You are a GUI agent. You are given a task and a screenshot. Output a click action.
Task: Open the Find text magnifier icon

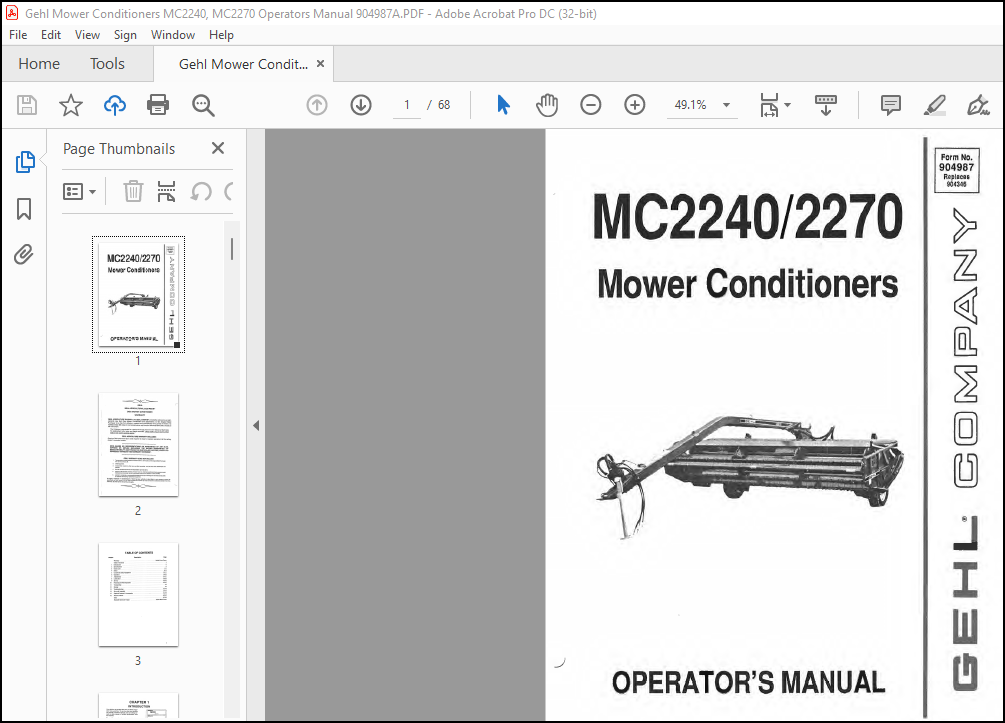[x=203, y=105]
